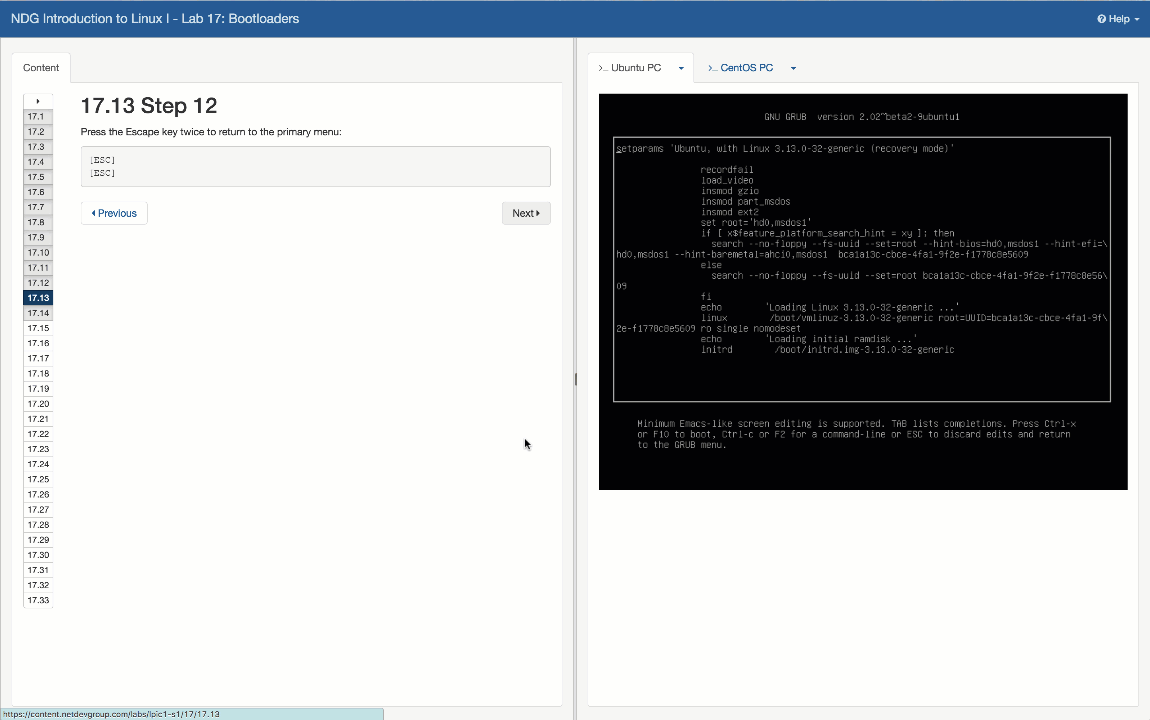Viewport: 1150px width, 720px height.
Task: Jump to section 17.18
Action: click(x=38, y=374)
